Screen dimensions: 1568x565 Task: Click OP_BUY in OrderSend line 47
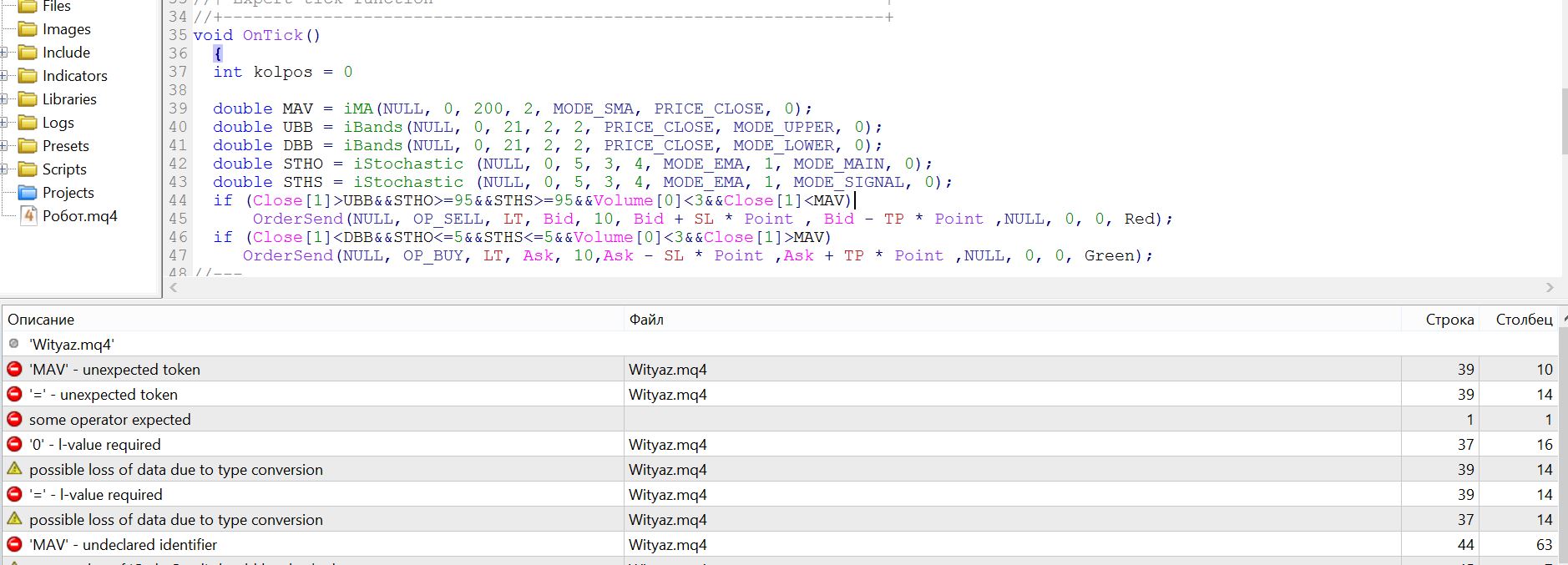[x=432, y=255]
